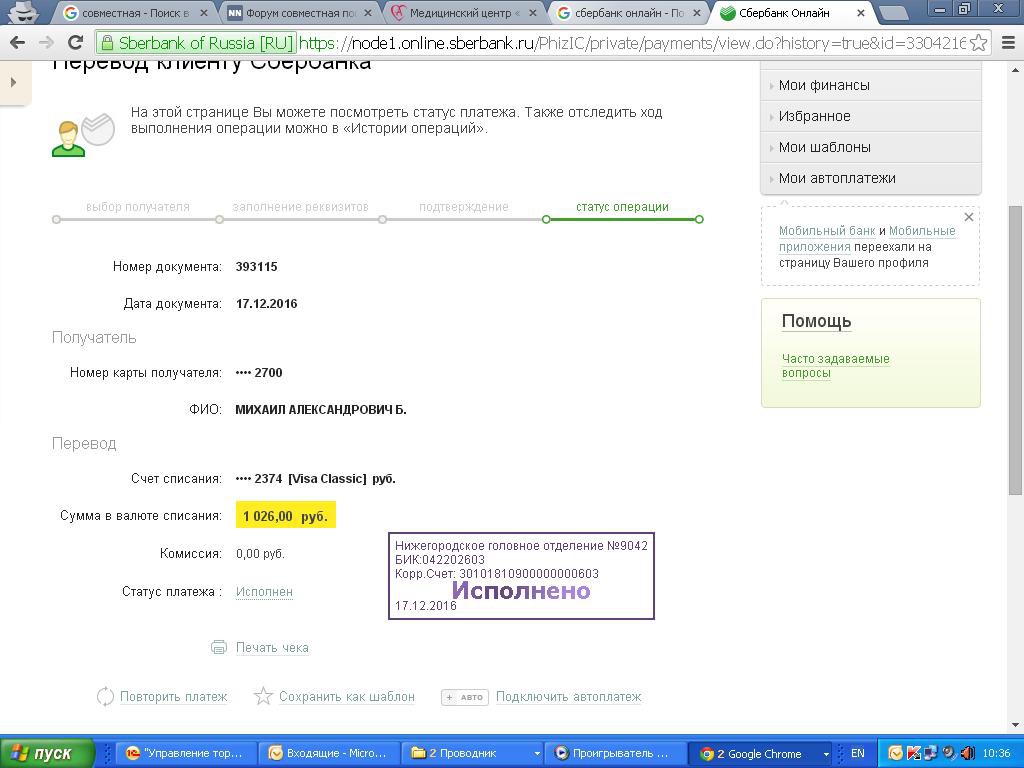This screenshot has width=1024, height=768.
Task: Bookmark page with the star icon
Action: pyautogui.click(x=978, y=43)
